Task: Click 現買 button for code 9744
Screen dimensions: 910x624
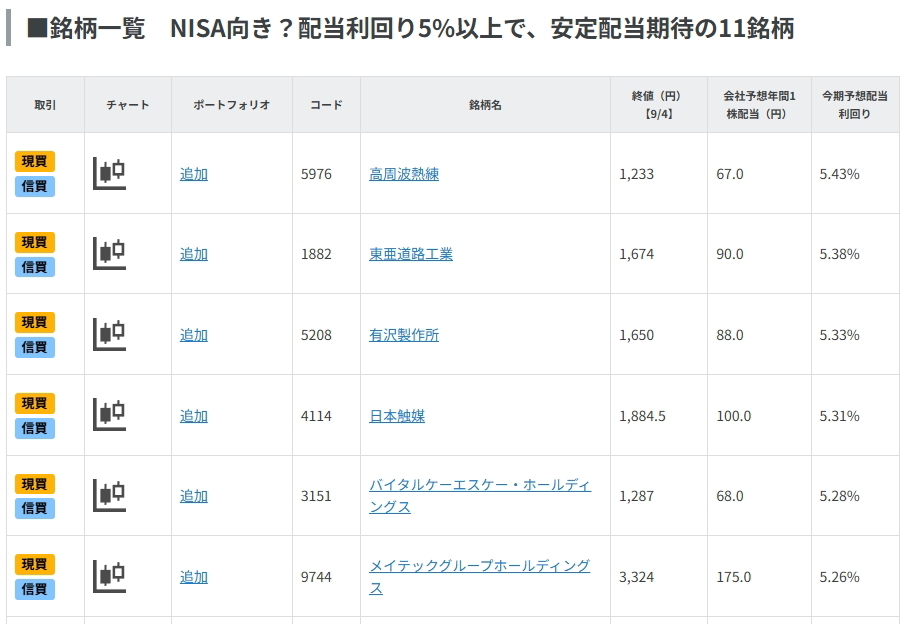Action: click(35, 564)
